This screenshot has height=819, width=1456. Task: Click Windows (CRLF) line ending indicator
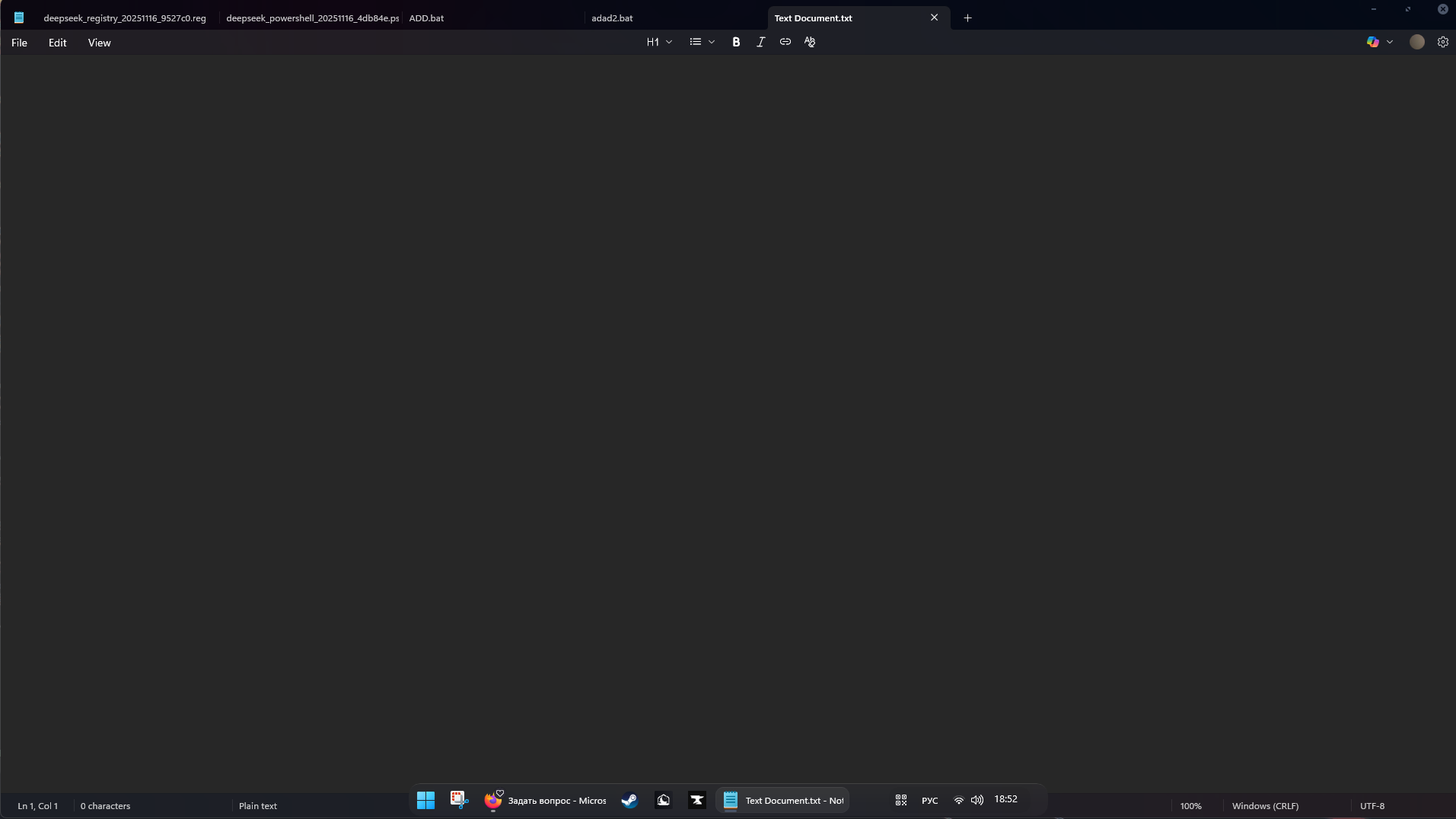(x=1265, y=805)
